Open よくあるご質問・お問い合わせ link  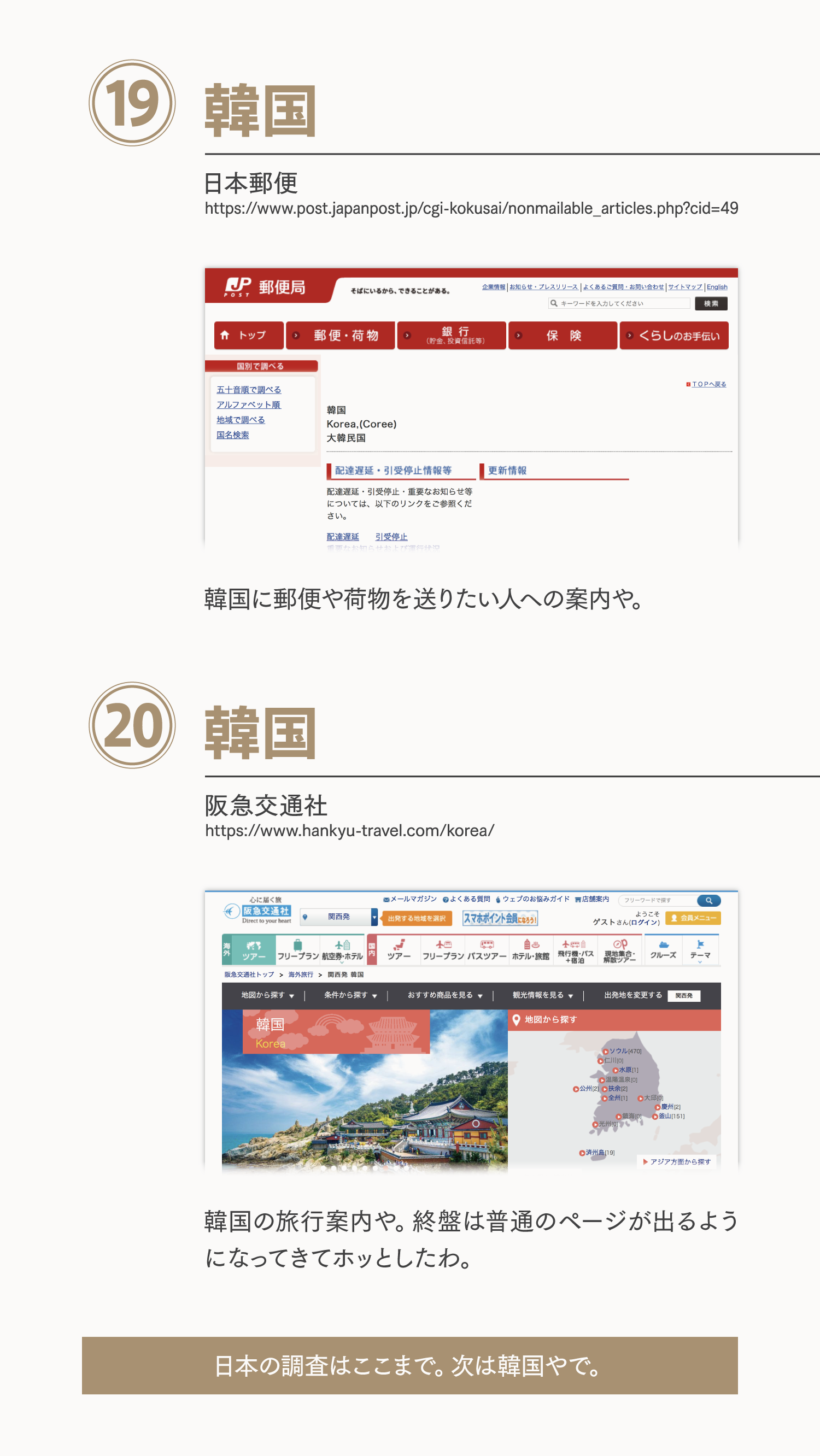pyautogui.click(x=623, y=287)
